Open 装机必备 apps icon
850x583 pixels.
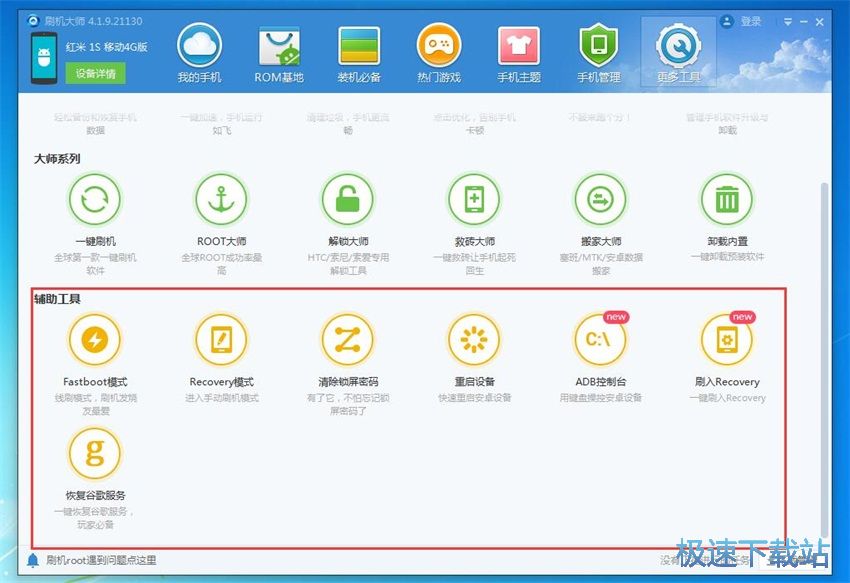359,46
